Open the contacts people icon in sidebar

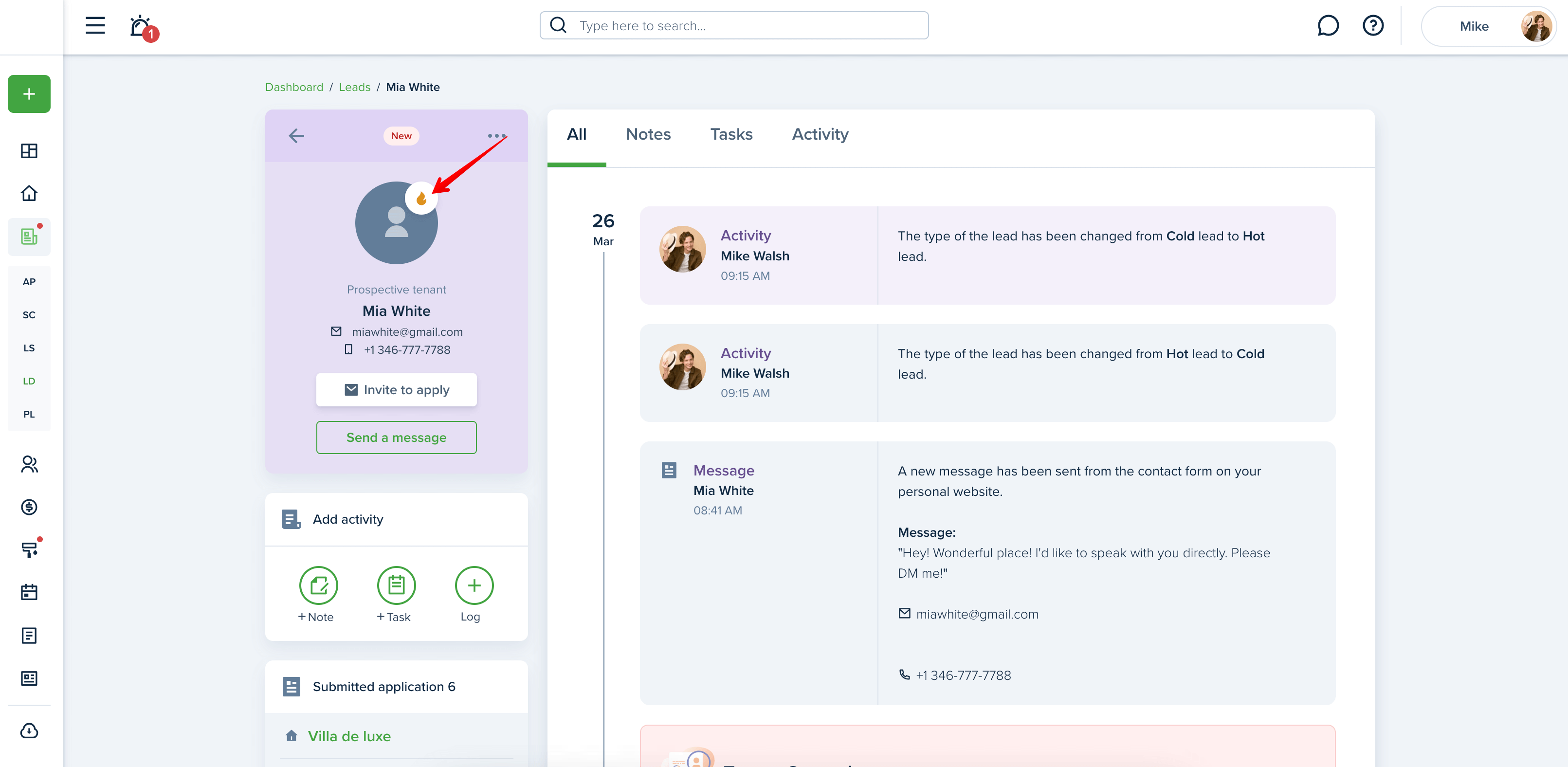(29, 464)
